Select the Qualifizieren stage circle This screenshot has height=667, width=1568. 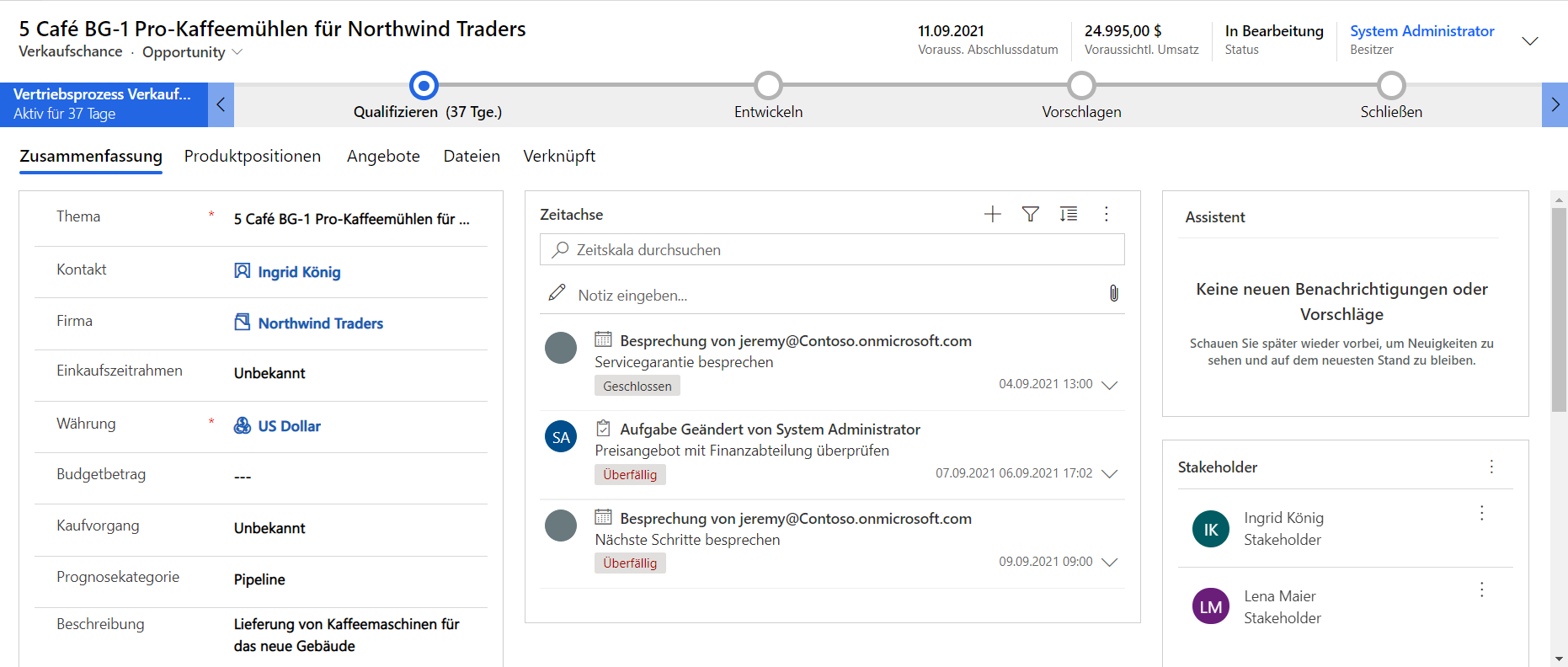click(x=424, y=85)
